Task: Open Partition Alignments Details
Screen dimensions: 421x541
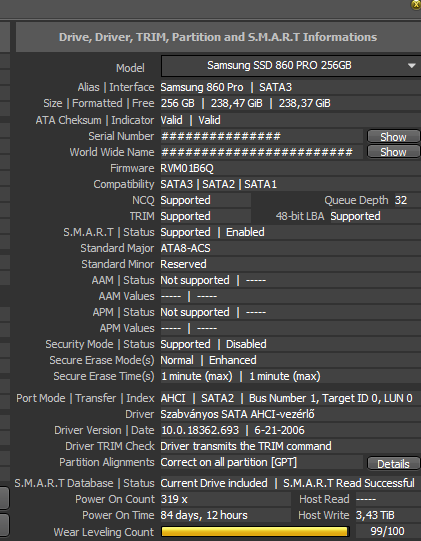Action: tap(394, 464)
